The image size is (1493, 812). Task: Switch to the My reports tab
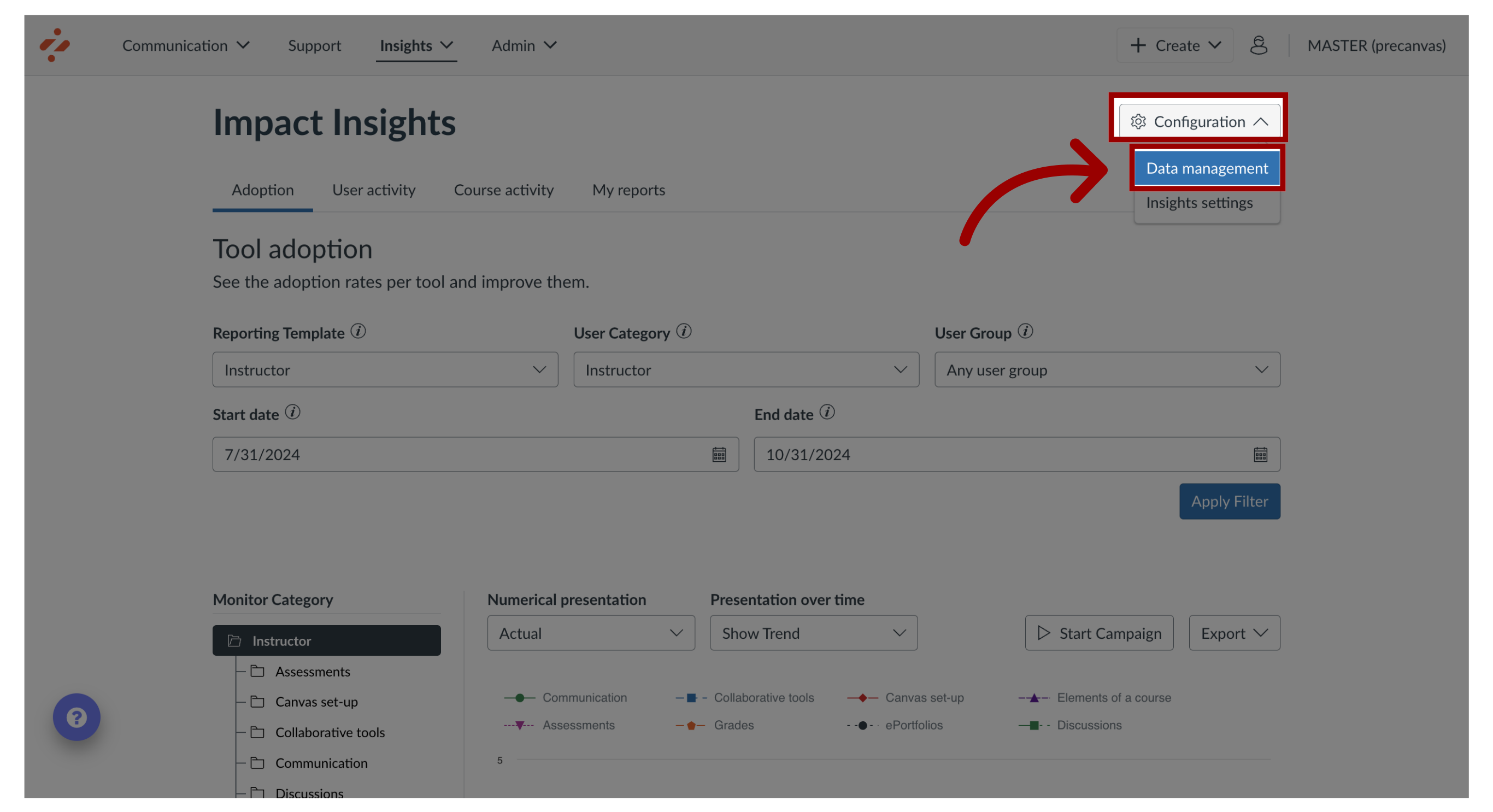coord(628,190)
